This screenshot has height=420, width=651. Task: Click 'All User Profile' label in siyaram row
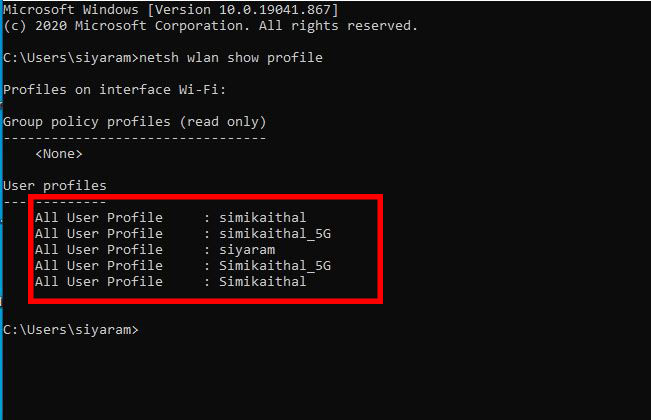tap(98, 250)
